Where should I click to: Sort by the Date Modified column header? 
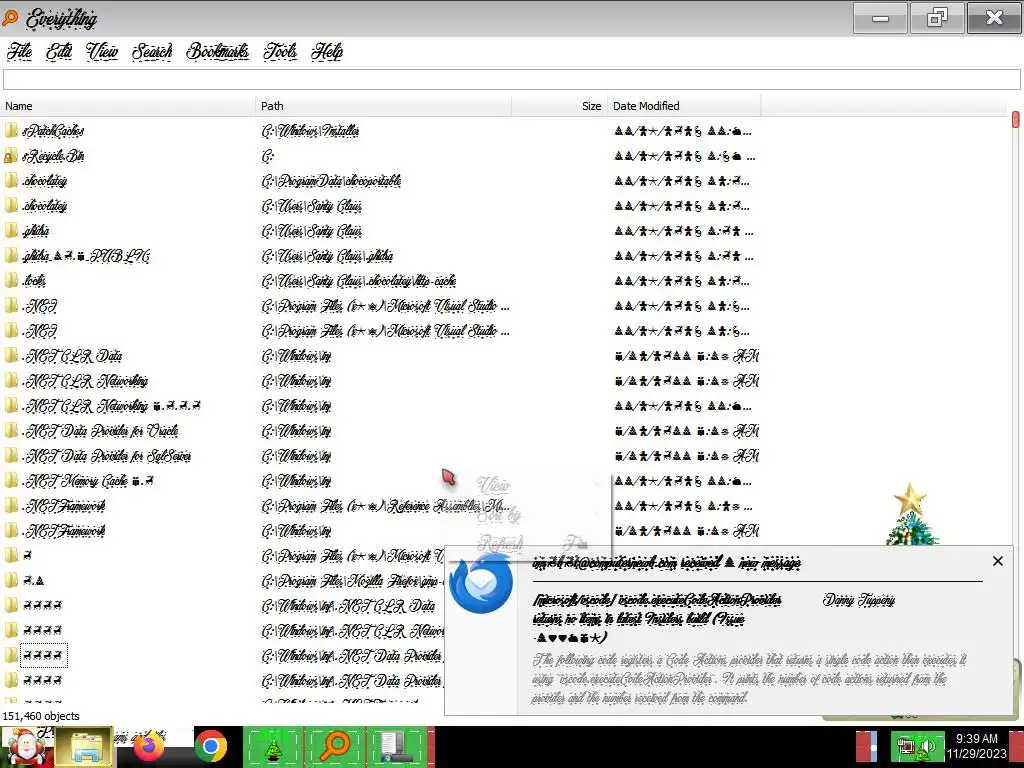(x=684, y=106)
